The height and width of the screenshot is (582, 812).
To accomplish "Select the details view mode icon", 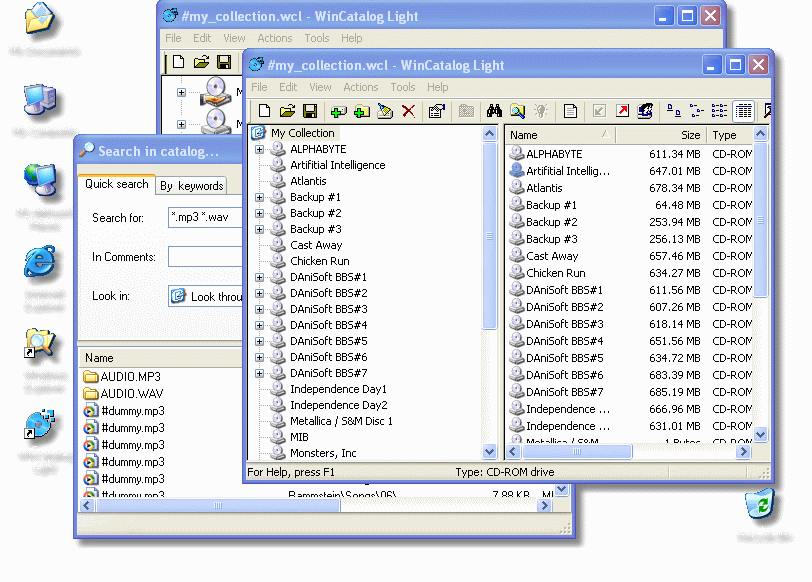I will (744, 111).
